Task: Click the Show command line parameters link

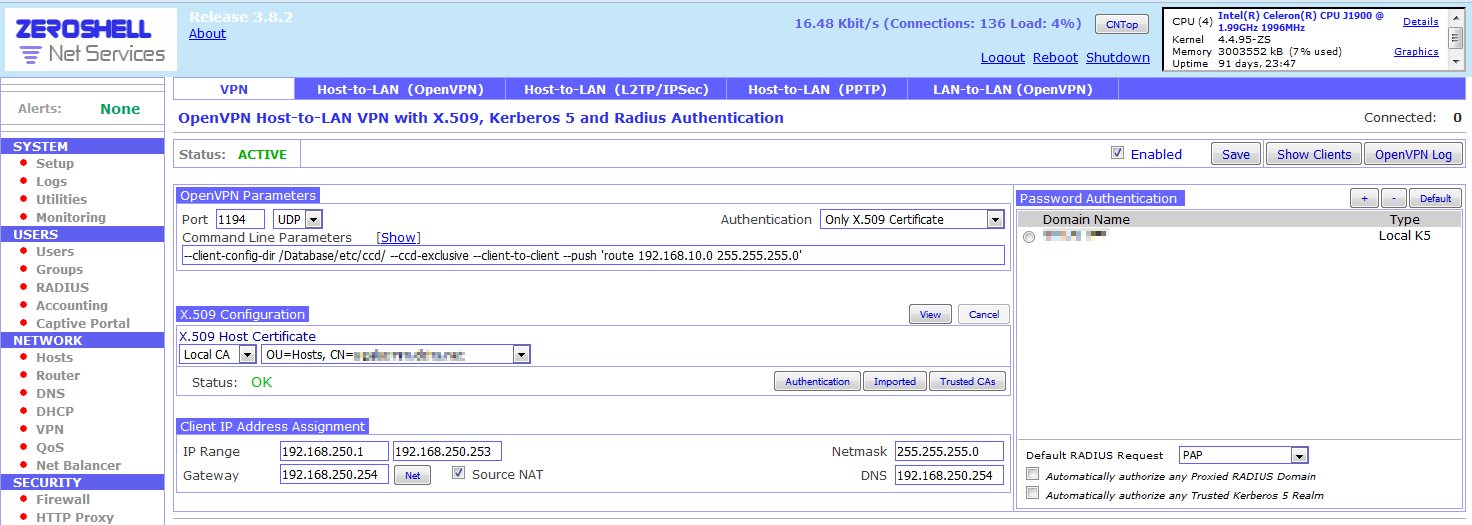Action: coord(398,237)
